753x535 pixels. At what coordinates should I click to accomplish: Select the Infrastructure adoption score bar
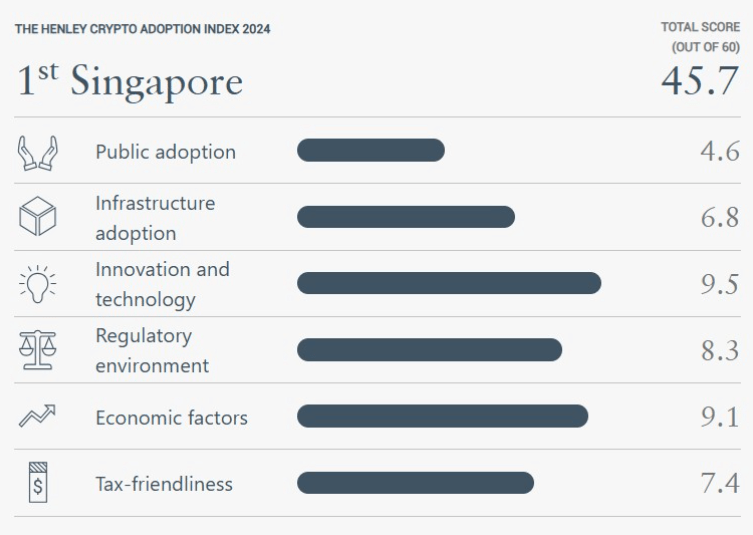click(x=406, y=217)
